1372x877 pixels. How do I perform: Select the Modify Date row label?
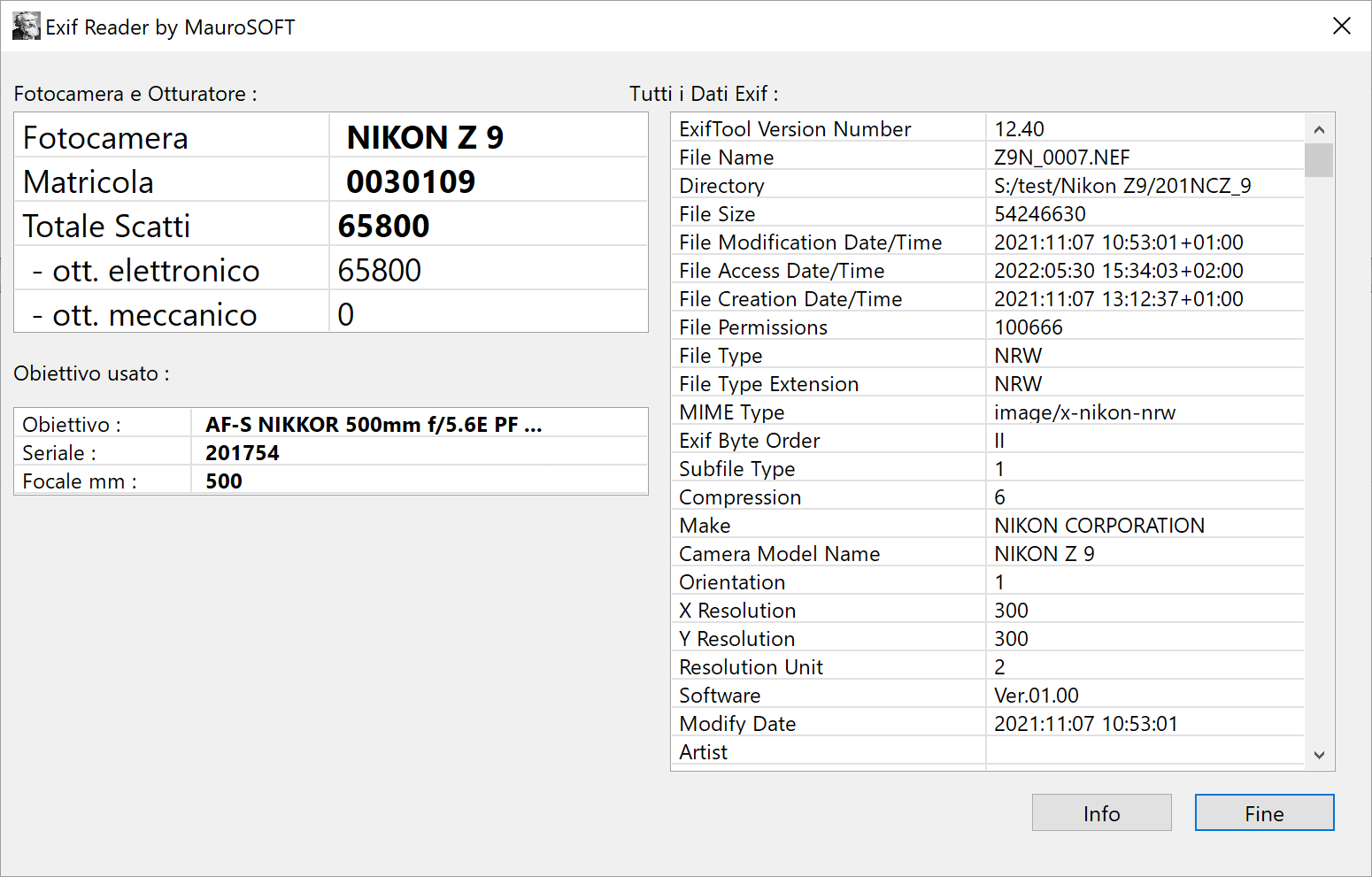(737, 724)
